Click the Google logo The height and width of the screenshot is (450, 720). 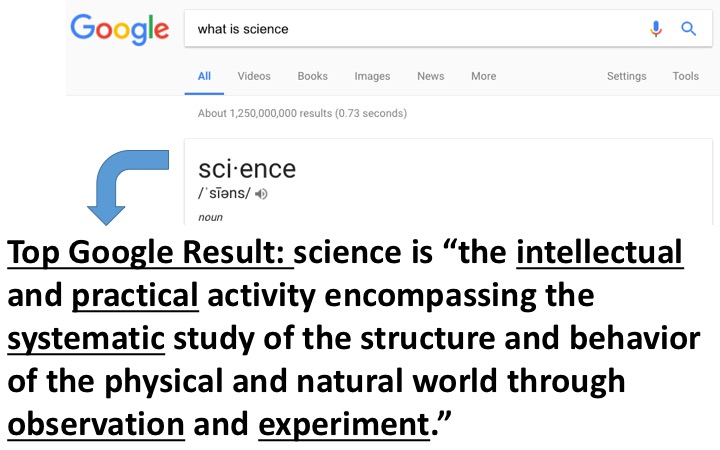click(x=119, y=29)
